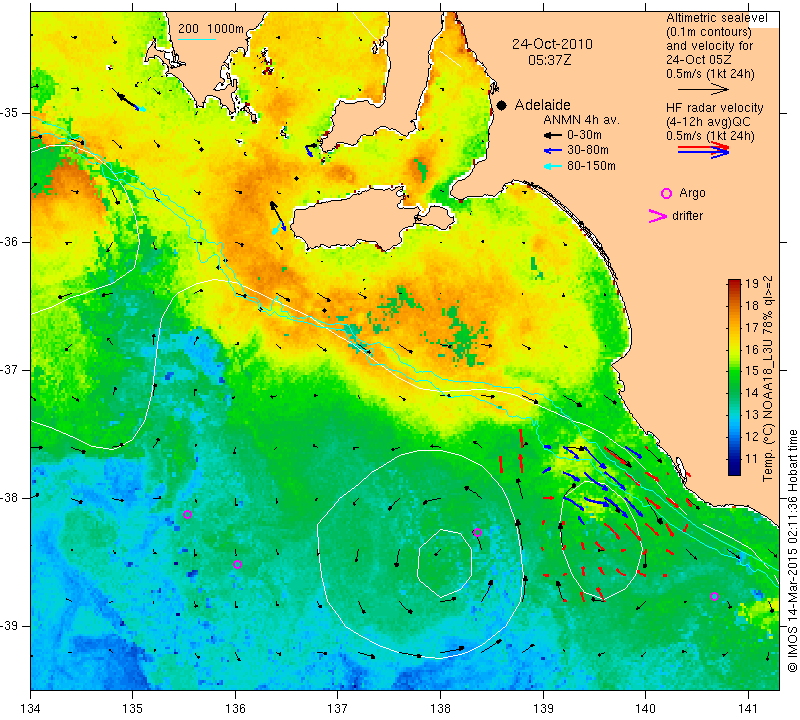
Task: Click the longitude axis label '138'
Action: [440, 708]
